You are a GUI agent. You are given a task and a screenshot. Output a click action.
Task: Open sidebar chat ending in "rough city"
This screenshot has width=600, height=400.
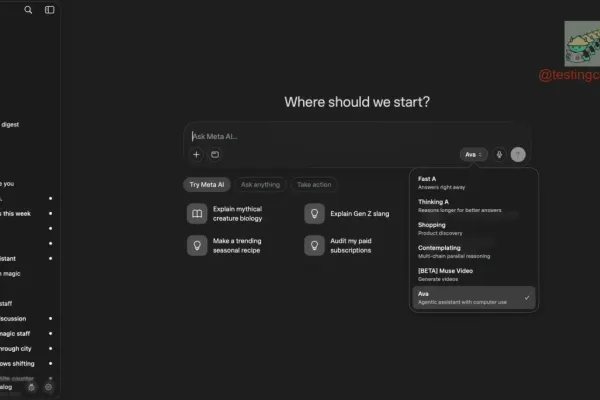pos(26,349)
